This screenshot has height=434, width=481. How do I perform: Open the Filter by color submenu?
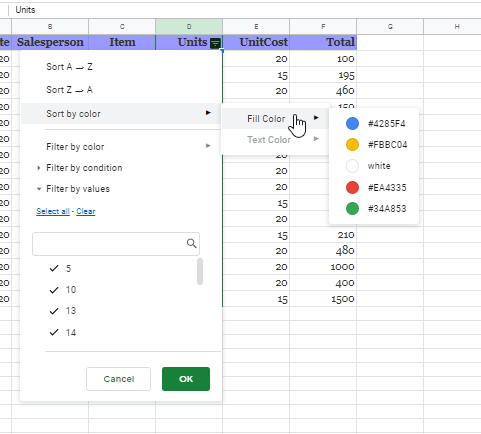[x=121, y=147]
